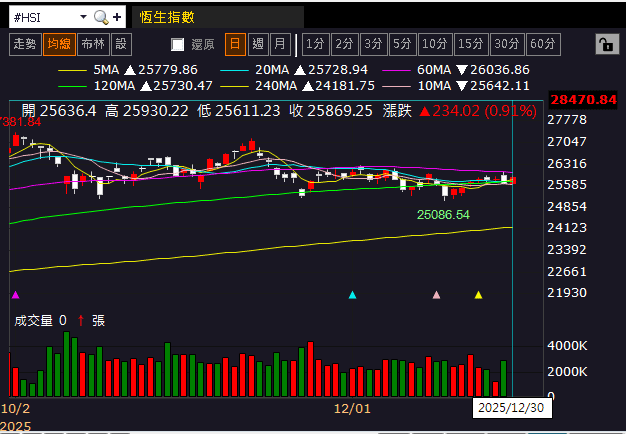Click the 成交量 volume label
This screenshot has height=434, width=626.
tap(34, 320)
